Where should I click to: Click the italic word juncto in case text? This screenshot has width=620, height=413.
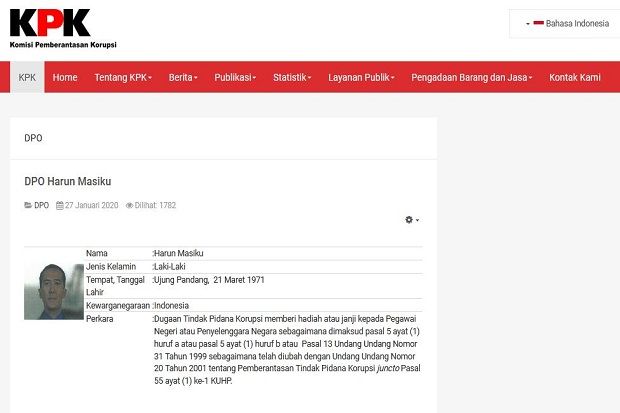[388, 368]
